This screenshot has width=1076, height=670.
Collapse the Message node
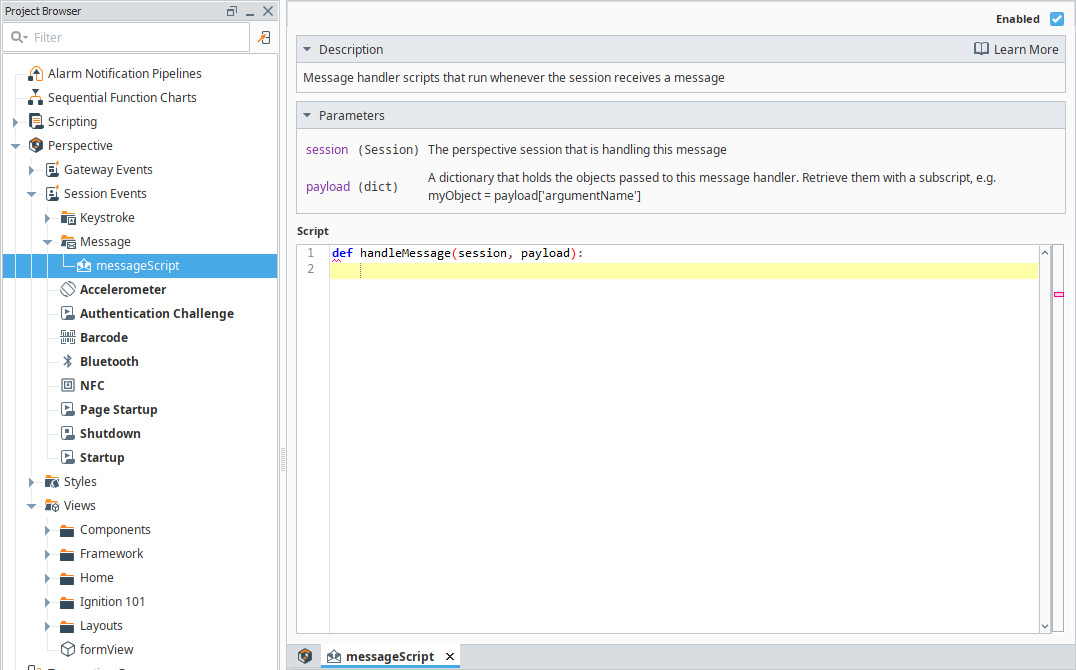[x=47, y=242]
